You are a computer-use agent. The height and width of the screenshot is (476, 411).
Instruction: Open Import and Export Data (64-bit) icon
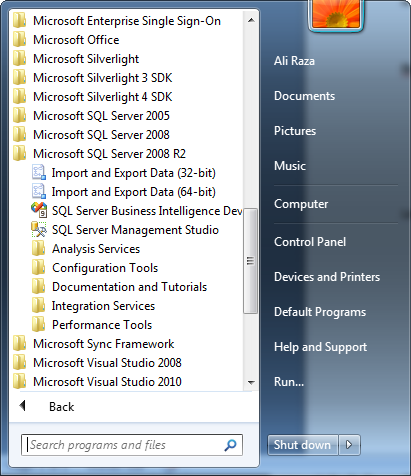coord(39,191)
